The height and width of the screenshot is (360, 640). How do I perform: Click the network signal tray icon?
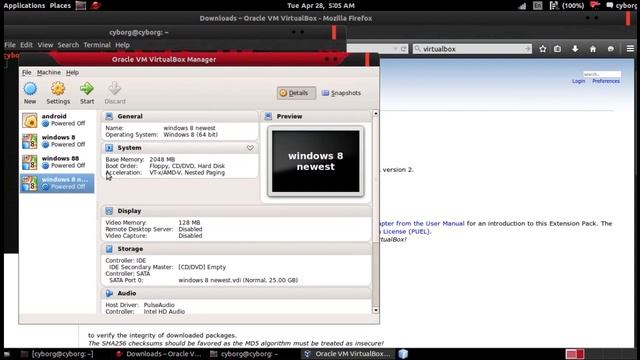522,6
